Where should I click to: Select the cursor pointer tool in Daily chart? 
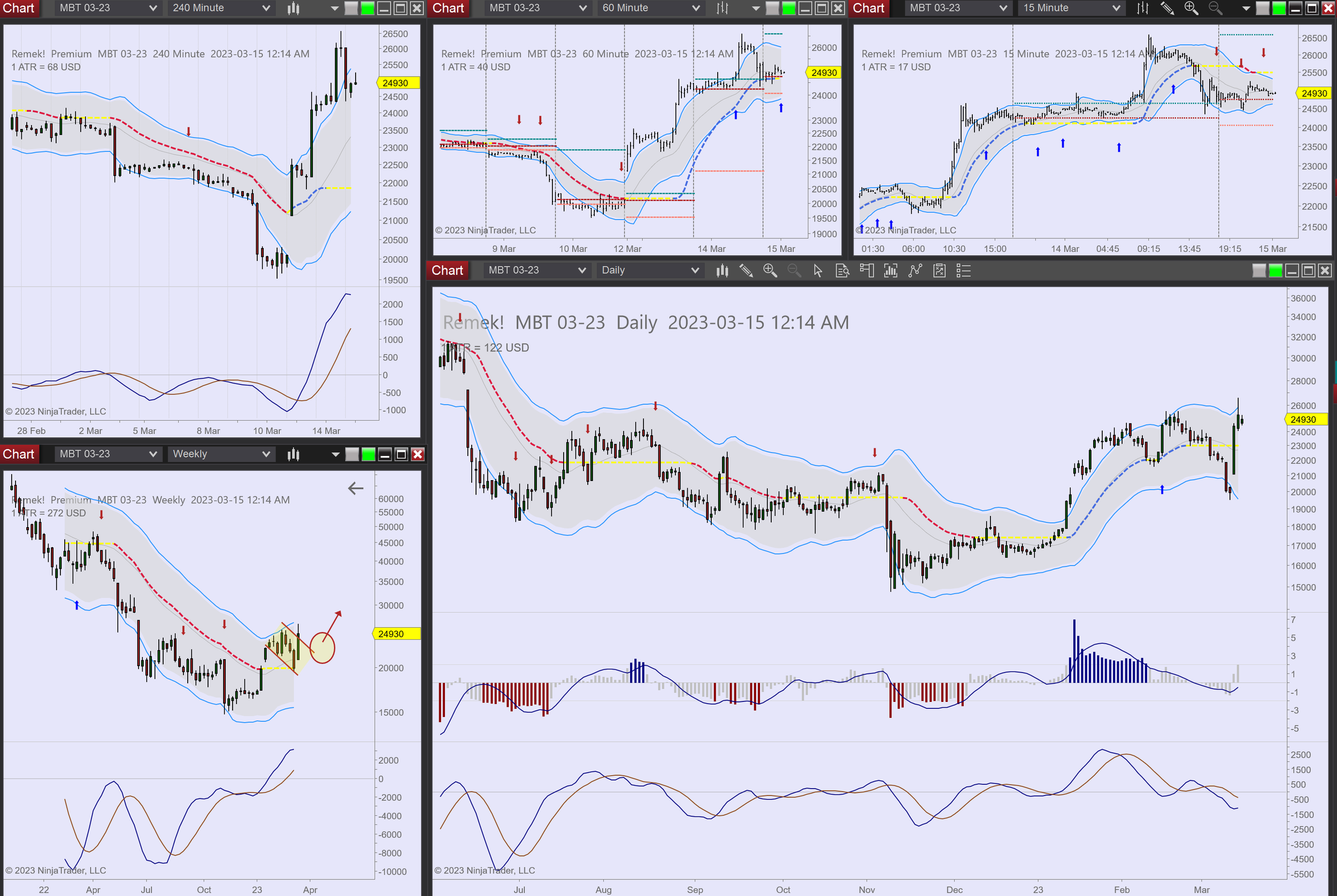[817, 271]
